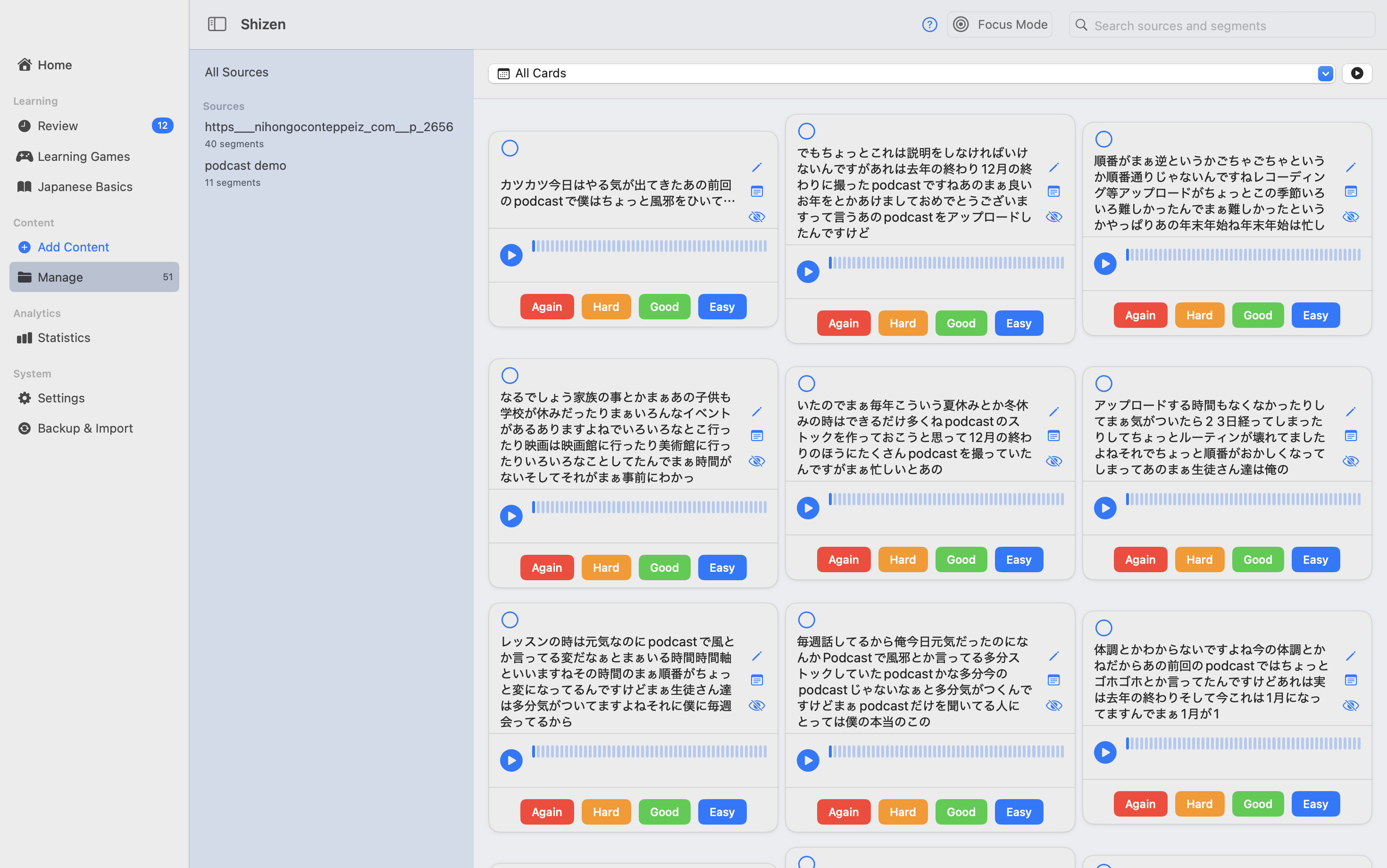Viewport: 1387px width, 868px height.
Task: Play all cards with top-right play button
Action: coord(1357,74)
